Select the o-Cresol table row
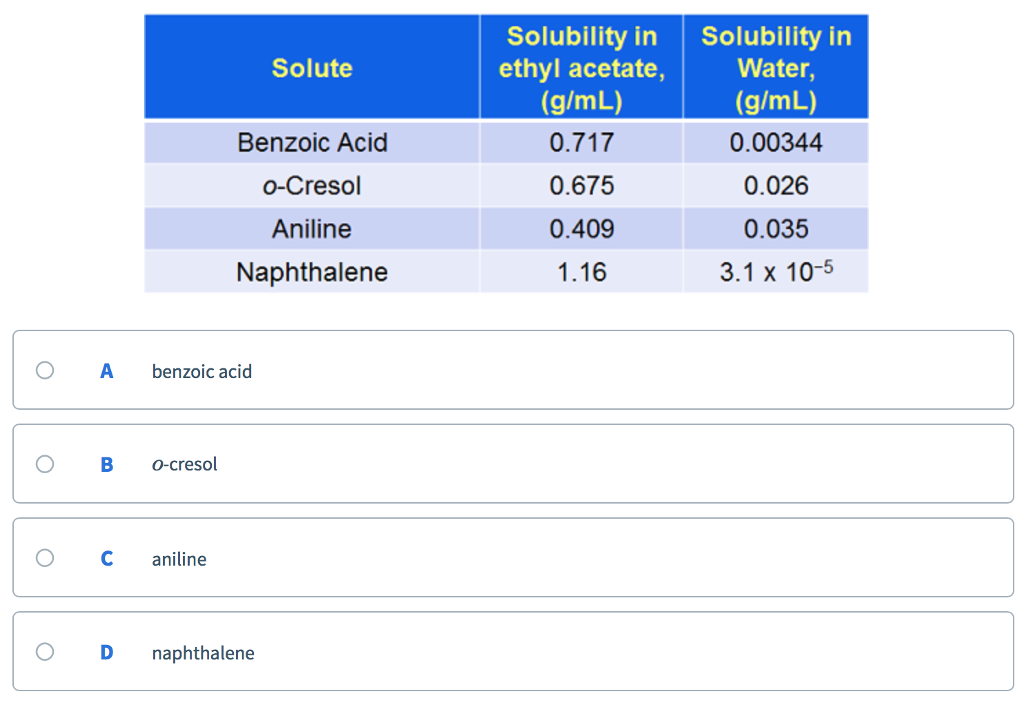This screenshot has width=1024, height=705. point(312,185)
